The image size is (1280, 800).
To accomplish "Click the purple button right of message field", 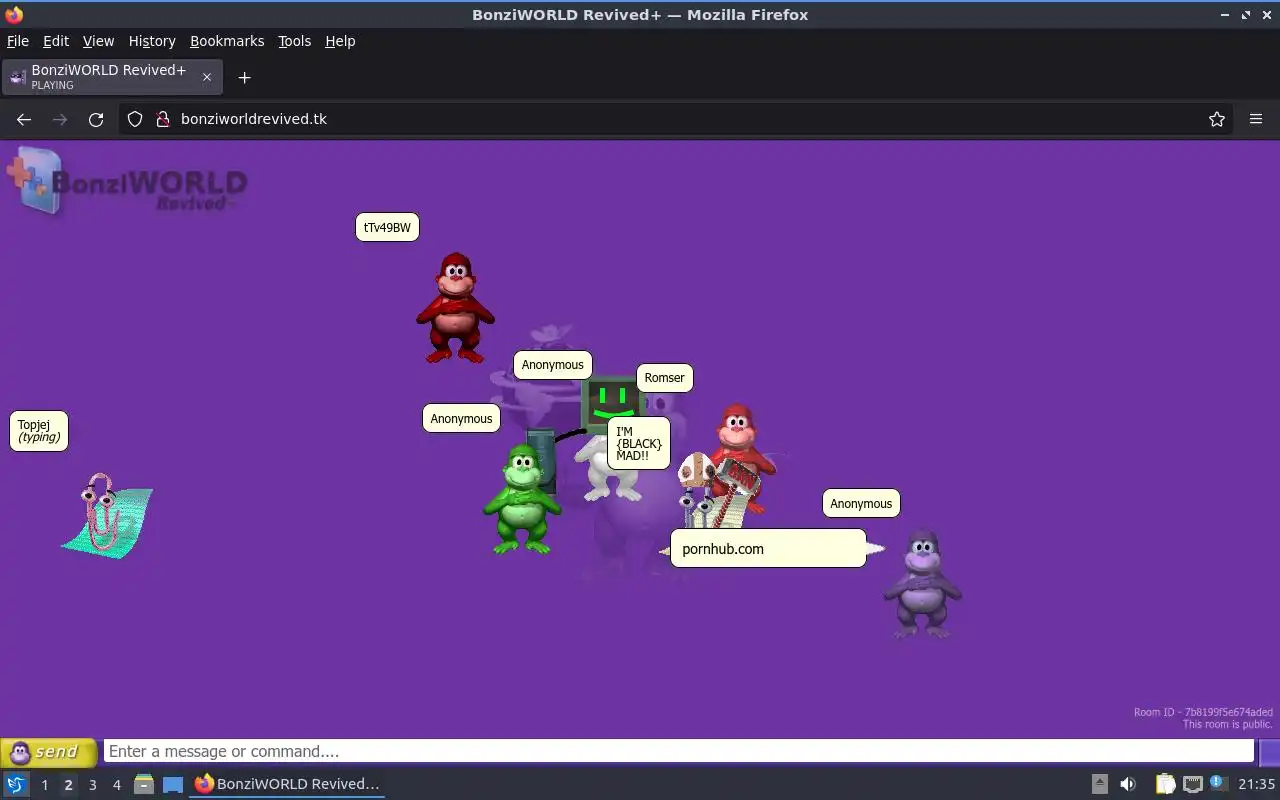I will pos(1269,752).
